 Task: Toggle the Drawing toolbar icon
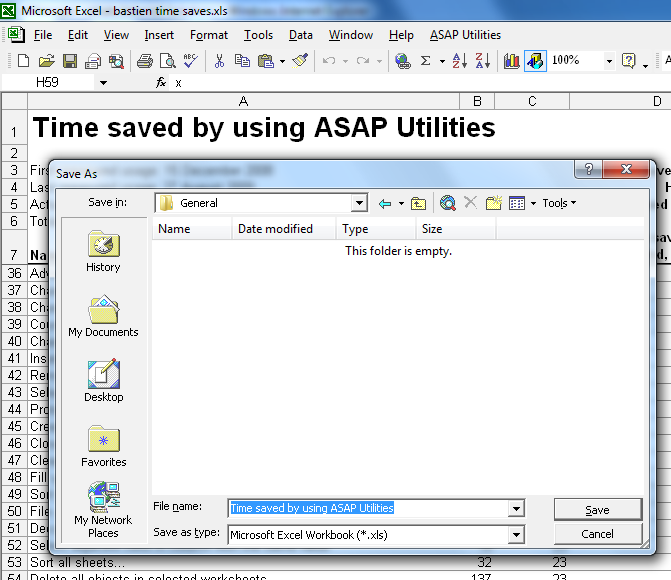pyautogui.click(x=535, y=61)
